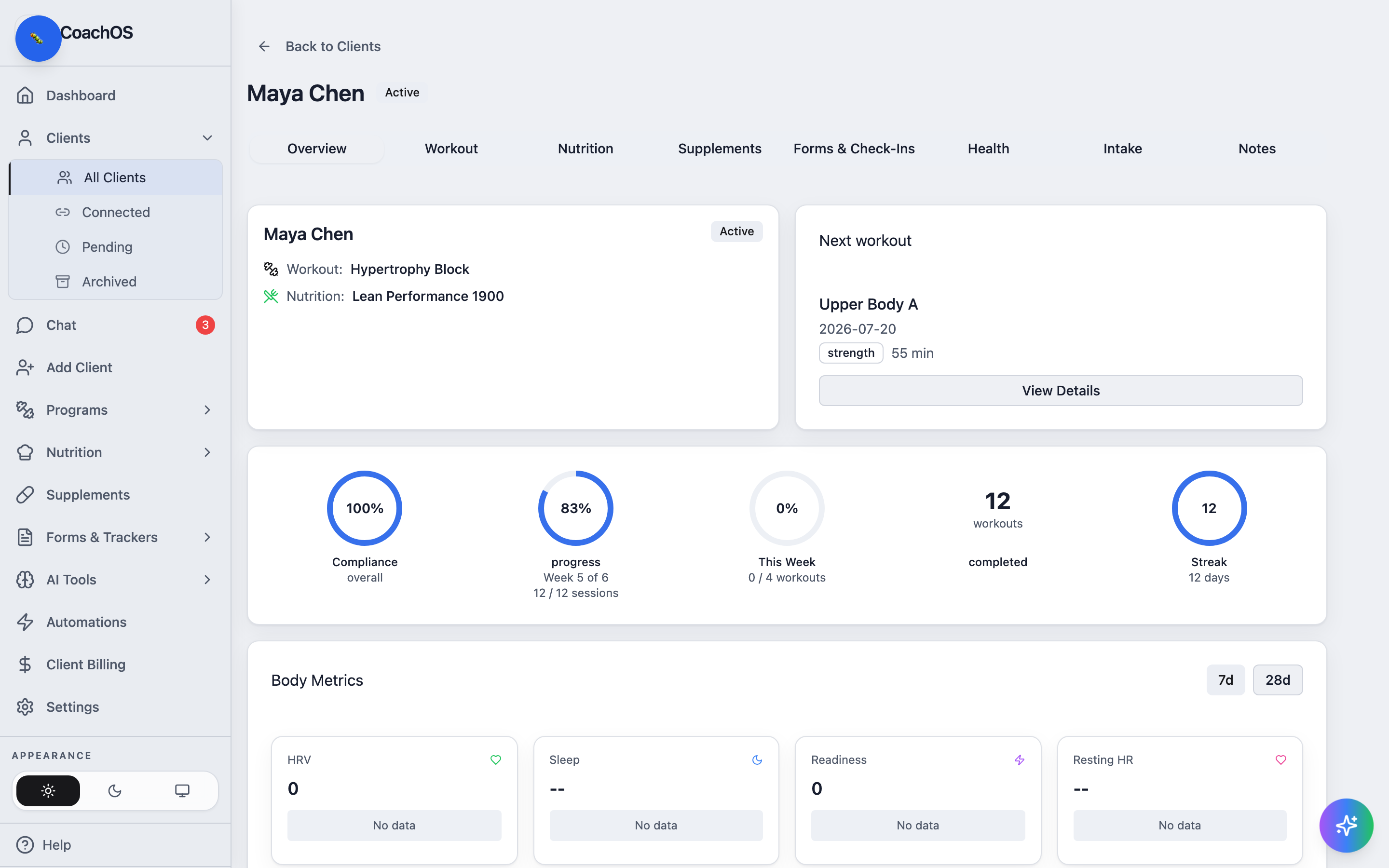Click the Pending clock icon
This screenshot has width=1389, height=868.
click(x=63, y=247)
